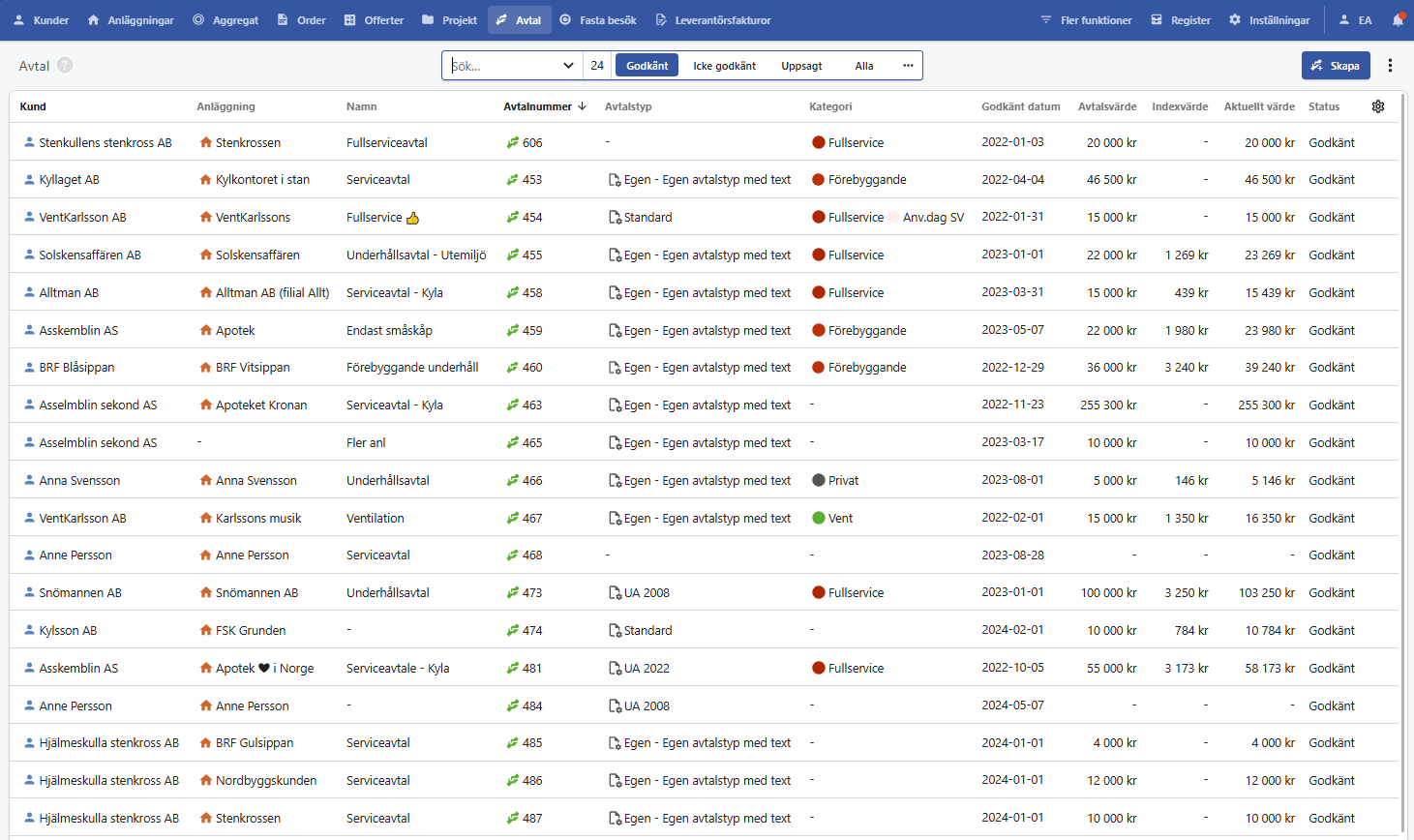Click the Skapa button
1414x840 pixels.
[1335, 66]
